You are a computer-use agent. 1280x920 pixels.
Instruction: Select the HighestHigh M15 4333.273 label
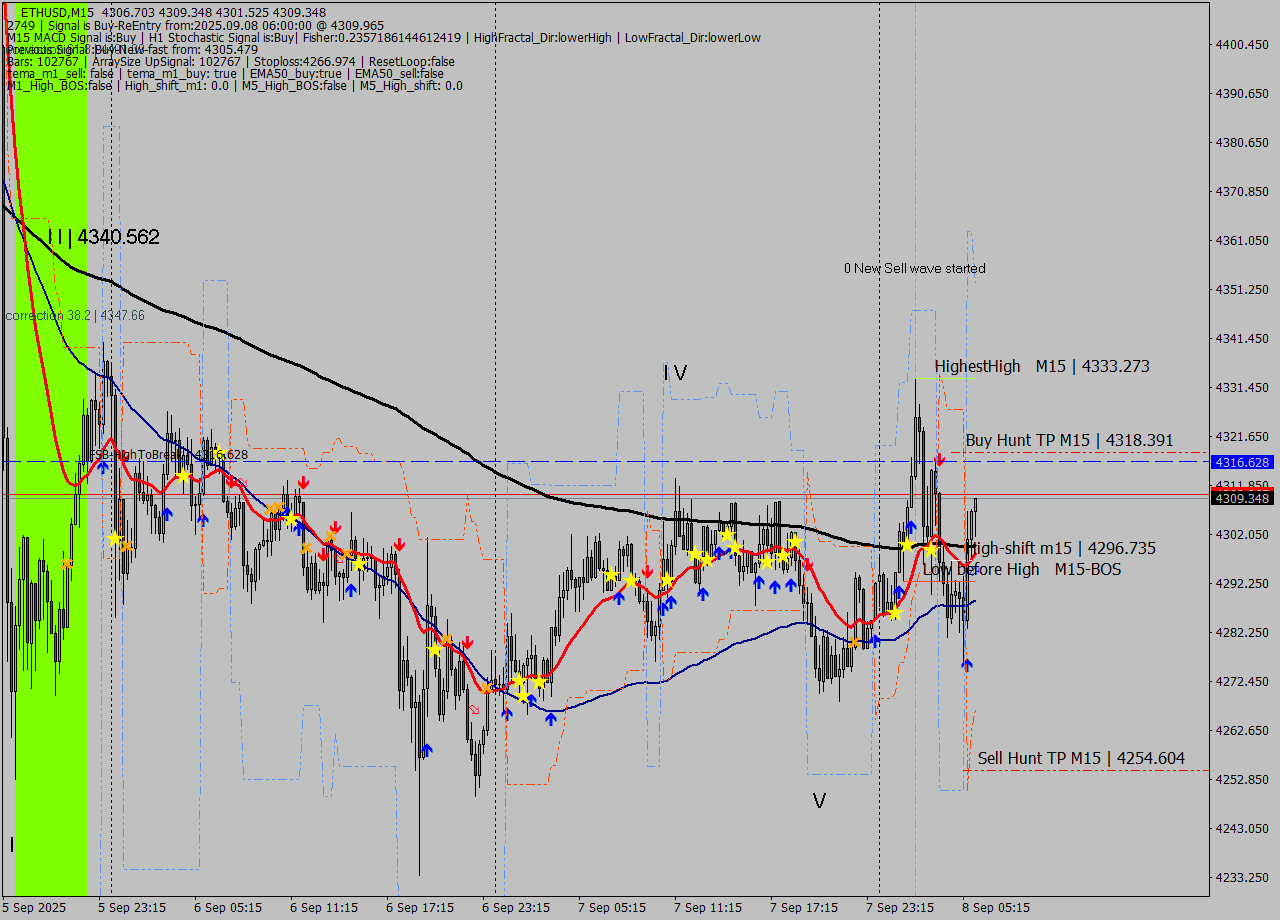(x=1041, y=367)
